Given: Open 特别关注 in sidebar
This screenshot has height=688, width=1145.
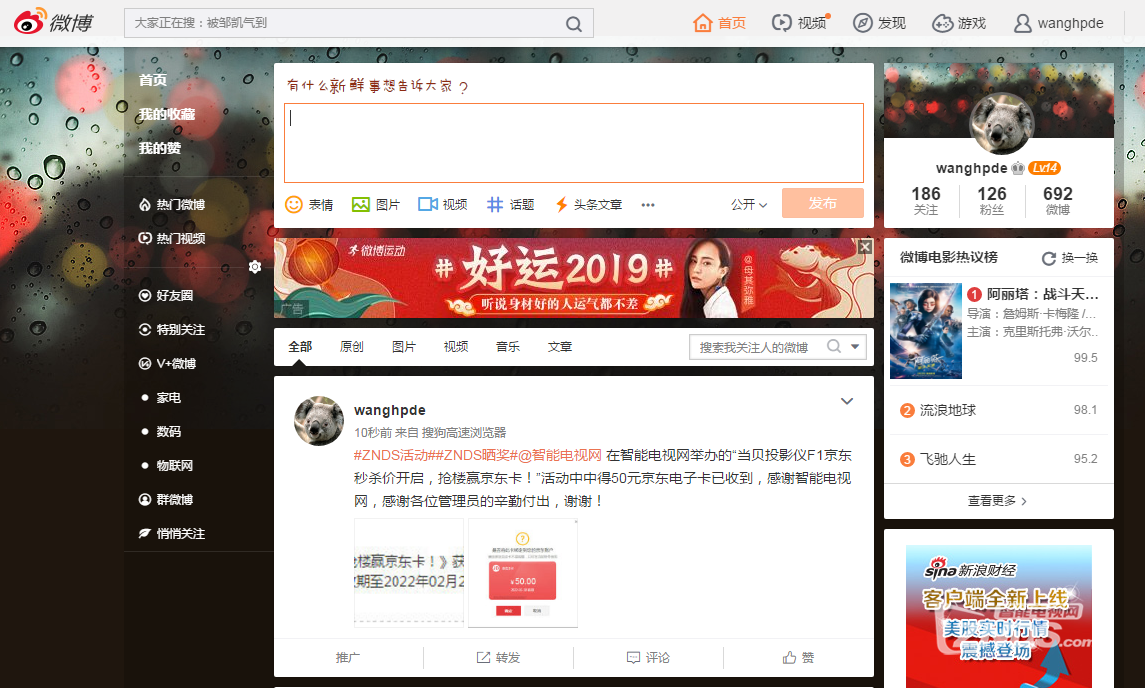Looking at the screenshot, I should [172, 329].
